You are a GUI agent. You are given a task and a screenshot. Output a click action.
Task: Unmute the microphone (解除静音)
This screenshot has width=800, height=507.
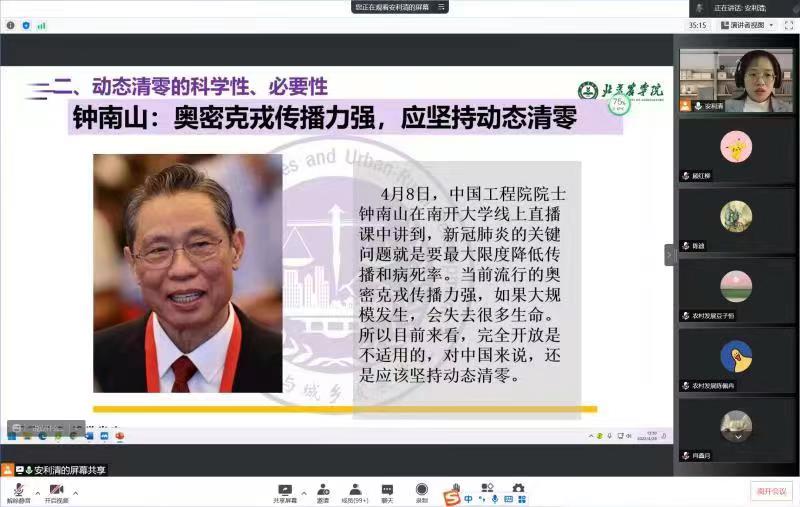click(19, 489)
